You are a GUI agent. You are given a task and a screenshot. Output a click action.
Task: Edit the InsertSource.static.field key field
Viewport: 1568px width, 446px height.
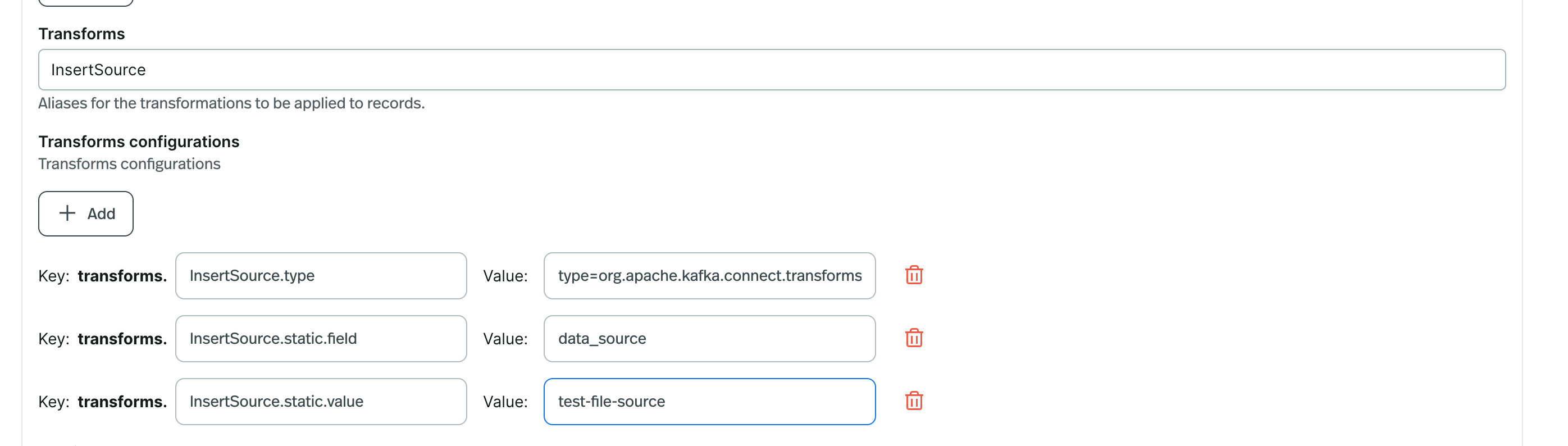321,338
